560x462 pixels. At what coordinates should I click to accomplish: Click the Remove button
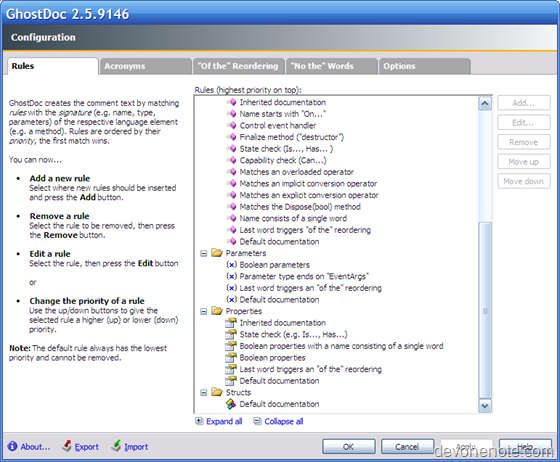pos(524,142)
